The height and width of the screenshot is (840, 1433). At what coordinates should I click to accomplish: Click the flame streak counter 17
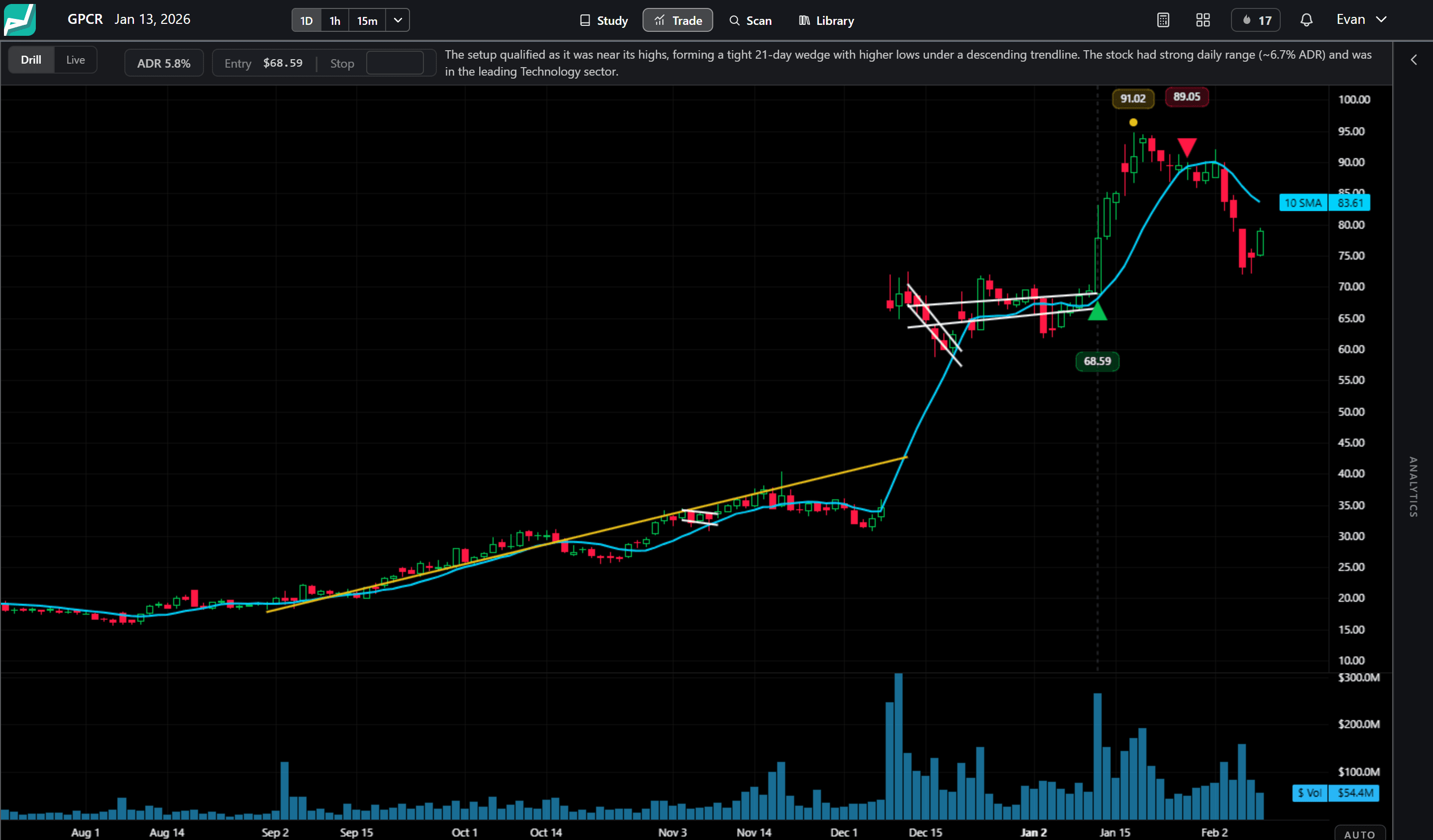coord(1255,20)
